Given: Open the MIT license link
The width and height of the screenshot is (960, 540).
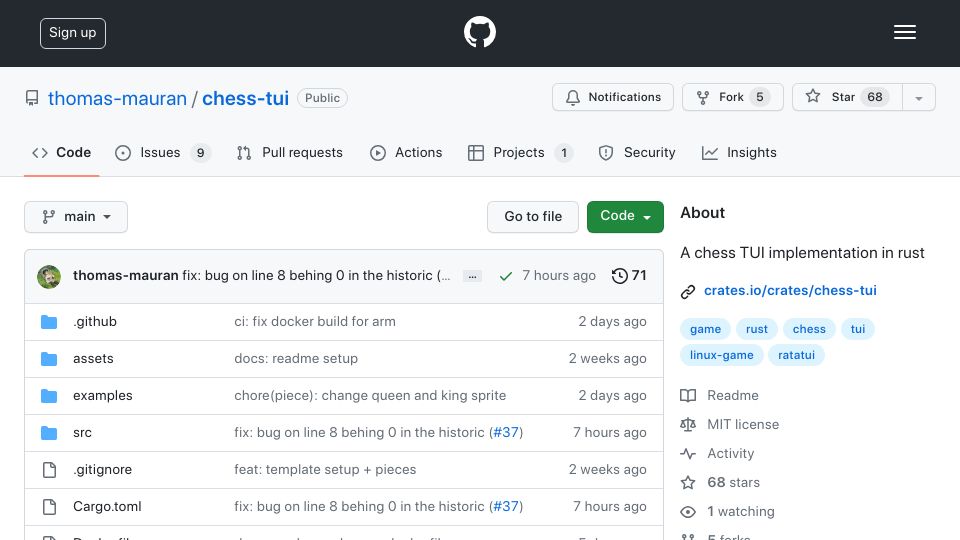Looking at the screenshot, I should click(730, 424).
